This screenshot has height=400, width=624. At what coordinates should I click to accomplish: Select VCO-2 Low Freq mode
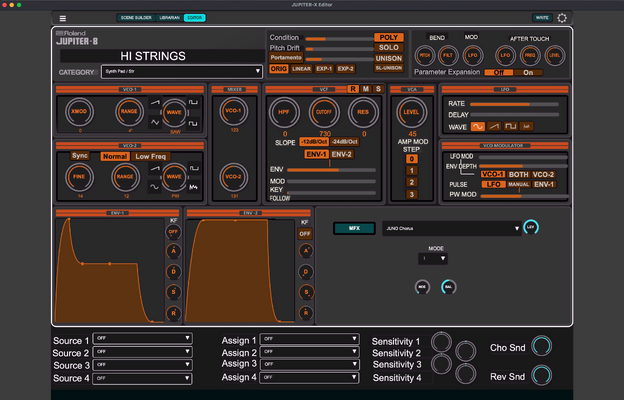(150, 156)
